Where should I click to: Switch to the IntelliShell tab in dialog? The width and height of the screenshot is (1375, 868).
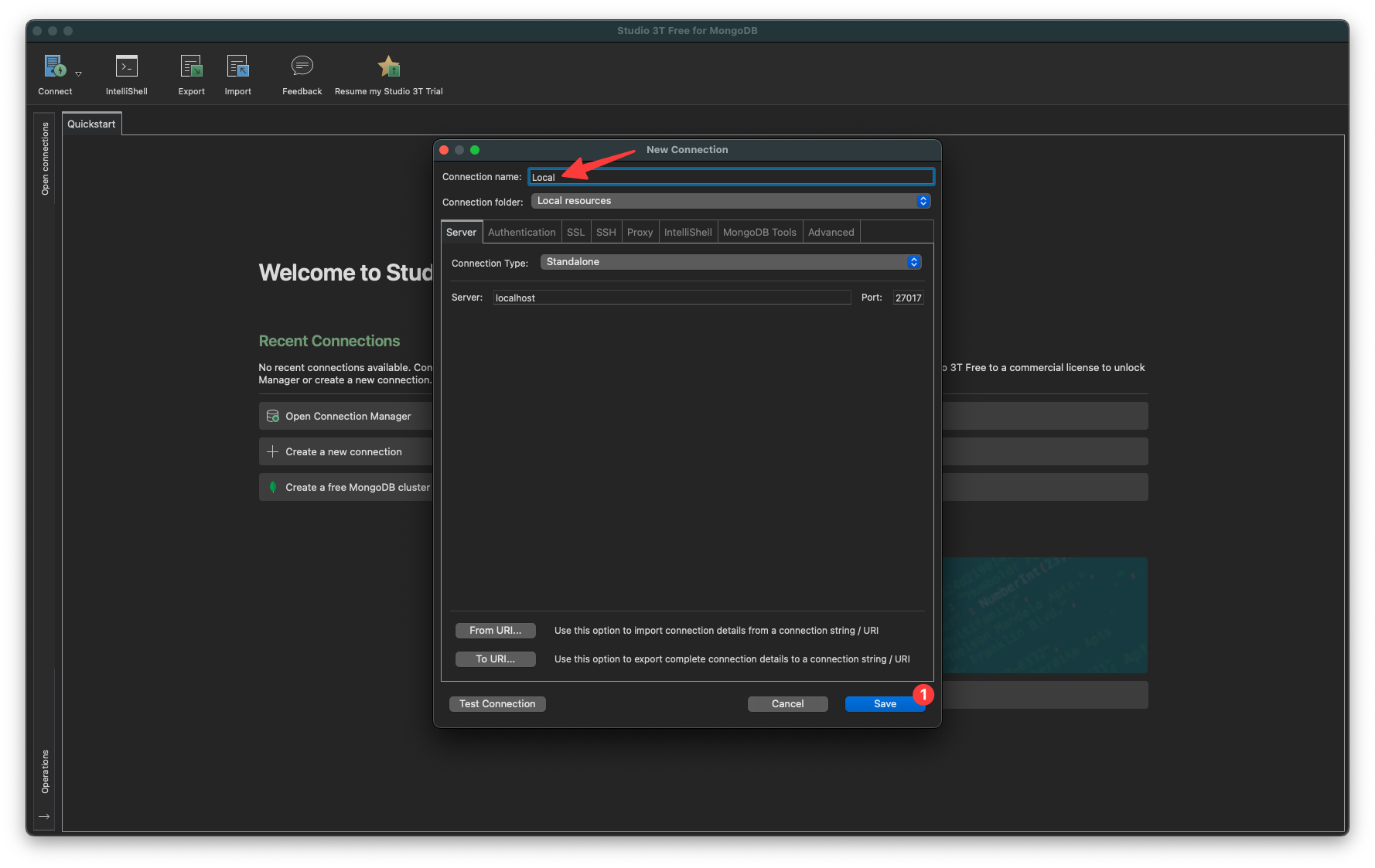[687, 232]
